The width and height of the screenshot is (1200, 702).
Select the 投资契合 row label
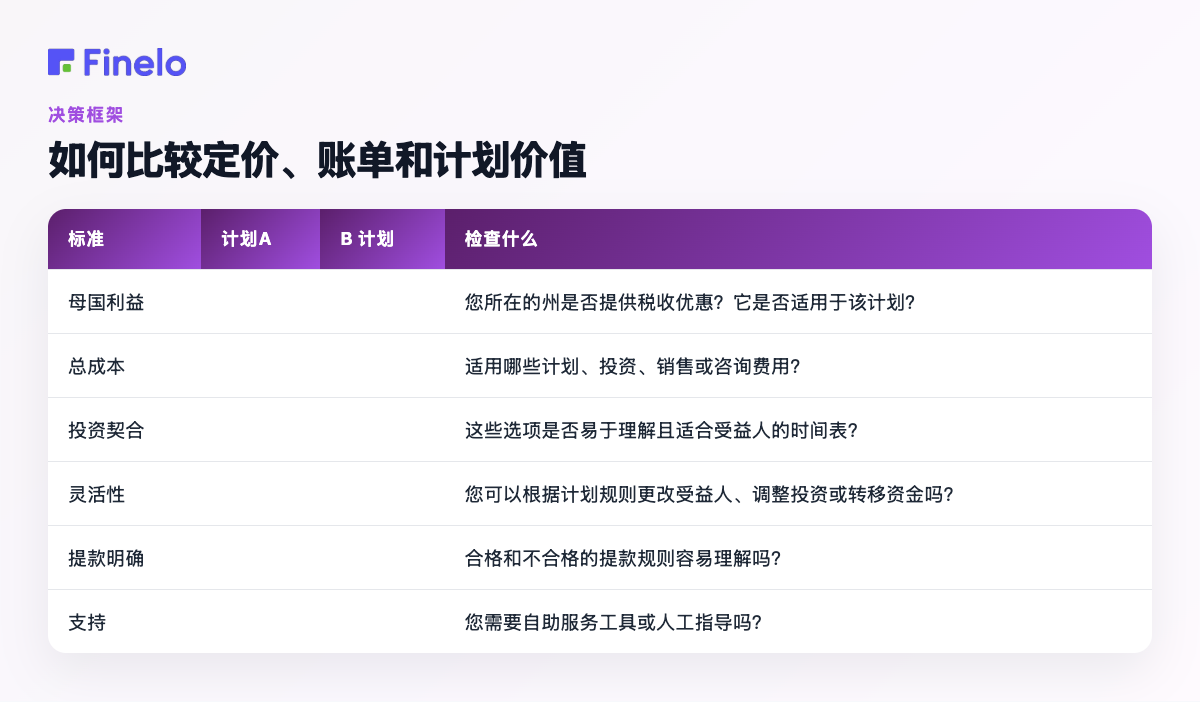pyautogui.click(x=106, y=430)
